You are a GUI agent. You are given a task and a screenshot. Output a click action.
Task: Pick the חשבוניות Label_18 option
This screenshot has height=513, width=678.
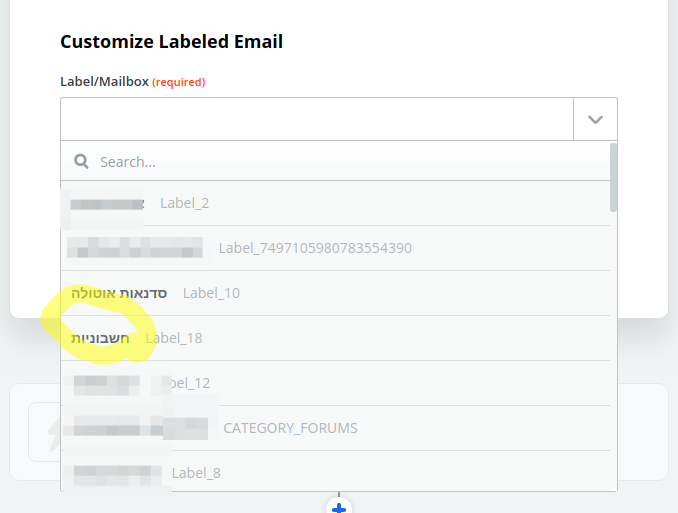point(336,338)
